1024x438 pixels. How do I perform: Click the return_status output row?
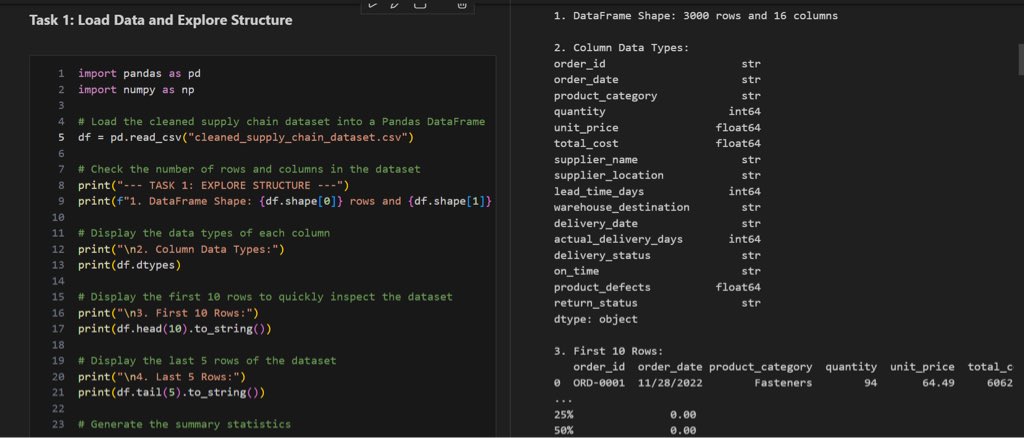tap(657, 303)
